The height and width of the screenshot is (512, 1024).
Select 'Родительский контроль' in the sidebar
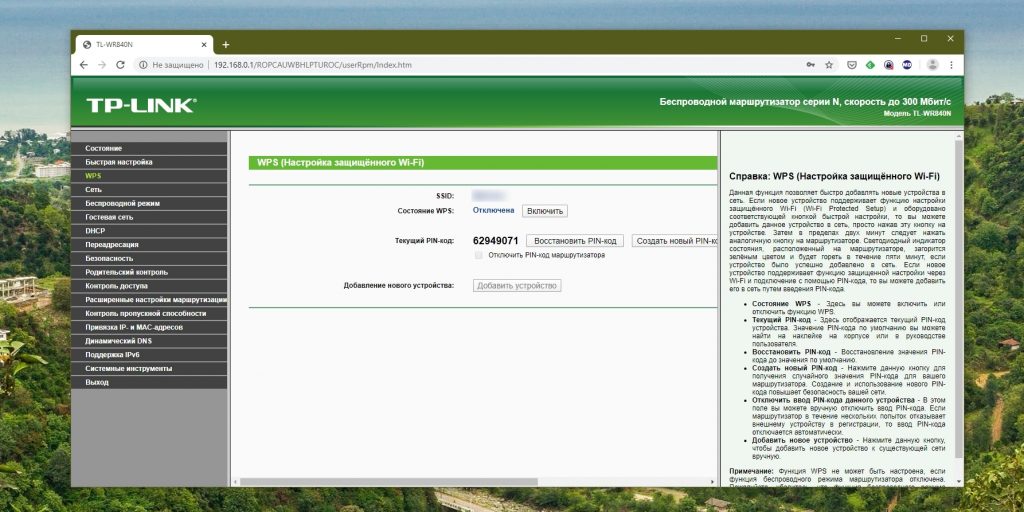pyautogui.click(x=126, y=272)
